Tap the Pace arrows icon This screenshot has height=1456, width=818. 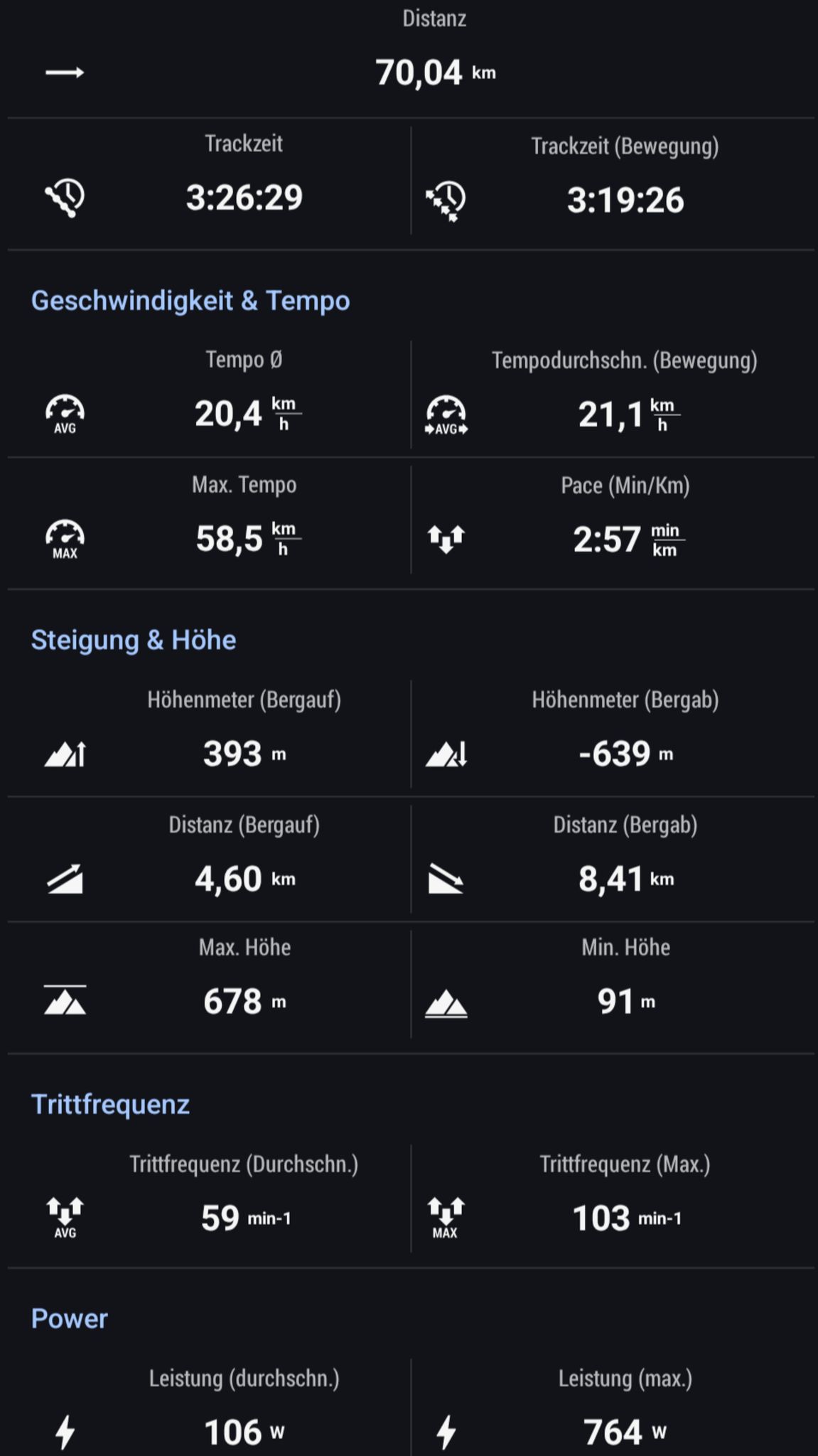click(446, 539)
